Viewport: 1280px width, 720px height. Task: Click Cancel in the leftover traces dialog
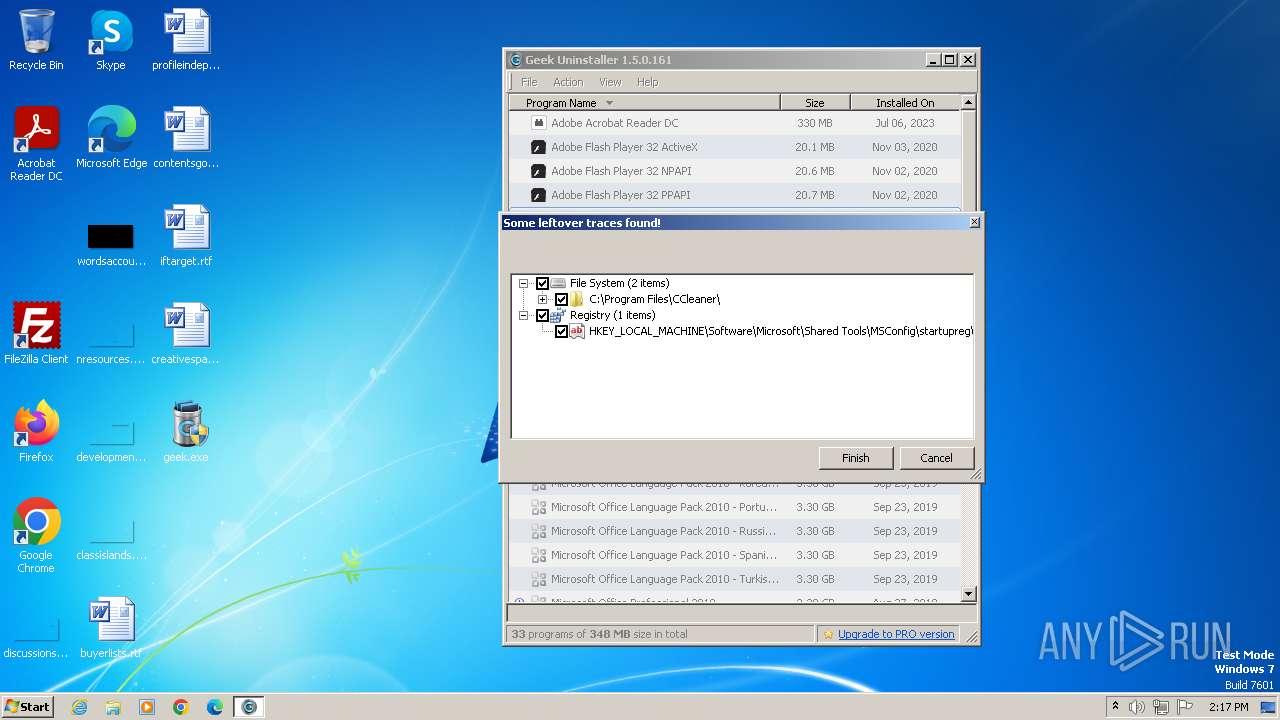(x=936, y=458)
